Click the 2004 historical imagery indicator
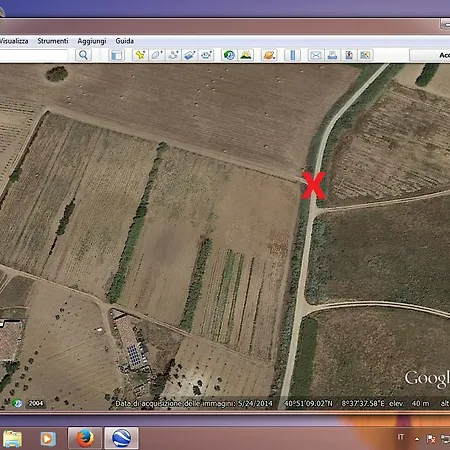This screenshot has width=450, height=450. [36, 403]
